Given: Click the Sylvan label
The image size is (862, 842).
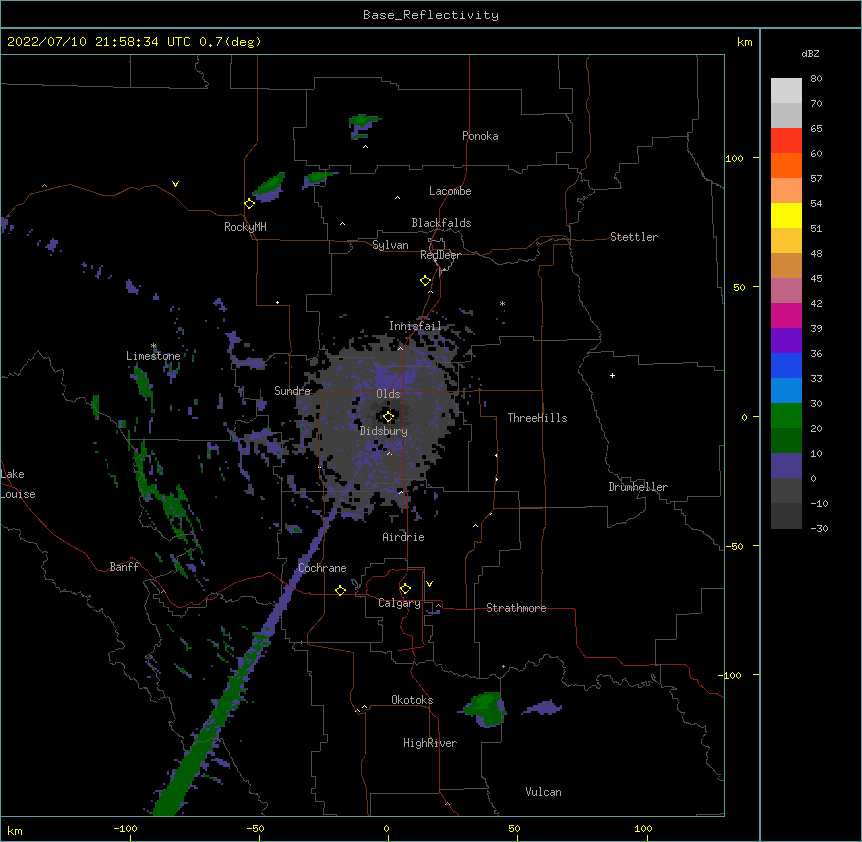Looking at the screenshot, I should tap(390, 245).
